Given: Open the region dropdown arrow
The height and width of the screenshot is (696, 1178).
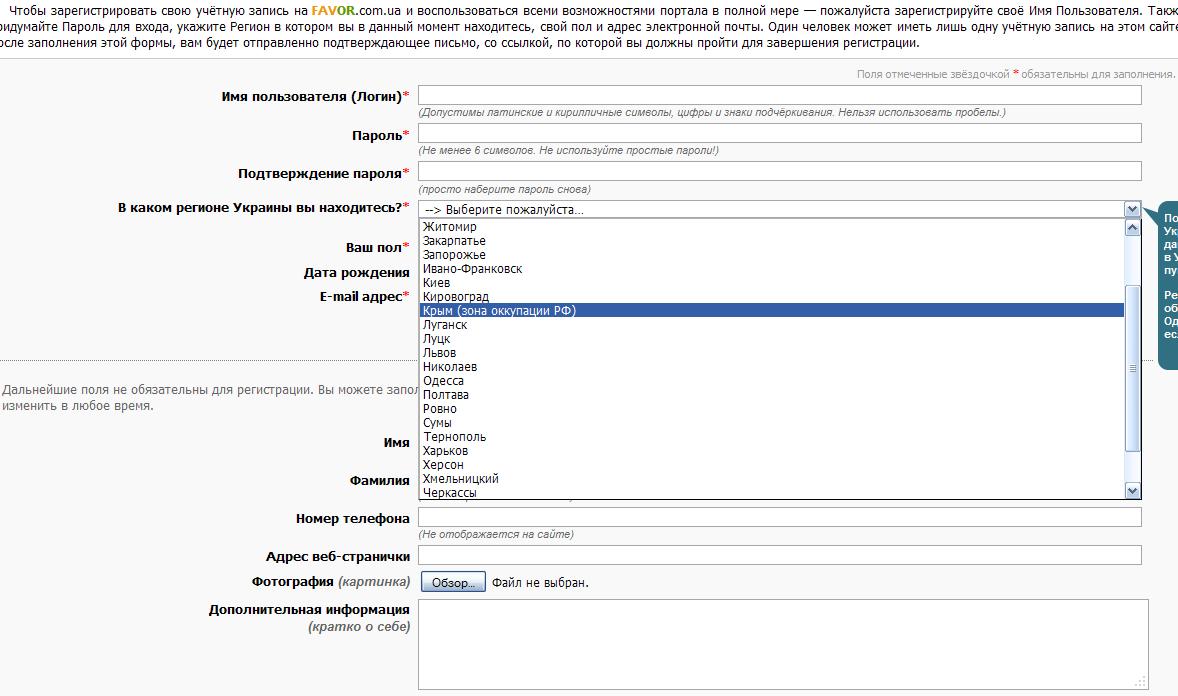Looking at the screenshot, I should pos(1132,209).
